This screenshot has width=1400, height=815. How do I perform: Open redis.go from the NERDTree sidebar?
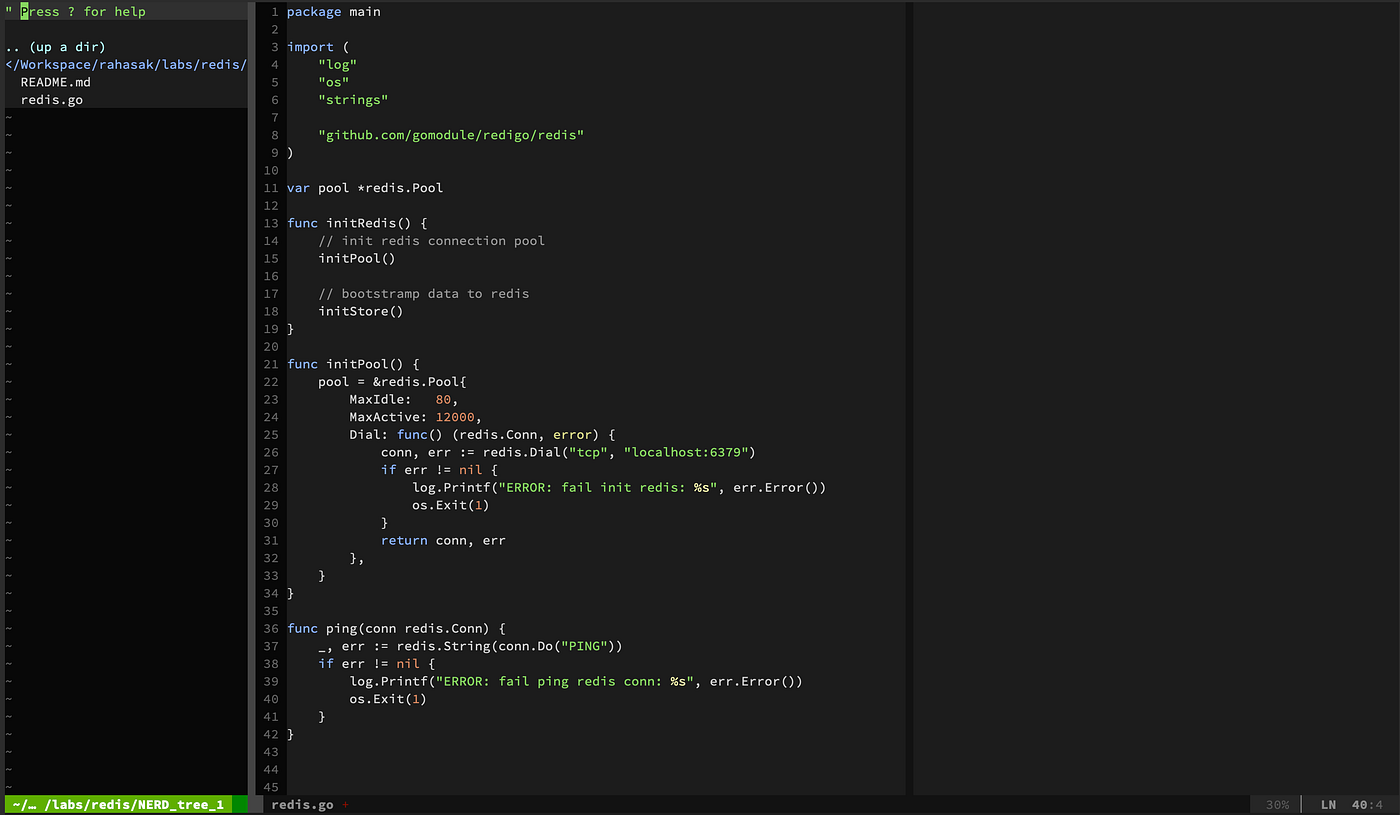click(51, 99)
